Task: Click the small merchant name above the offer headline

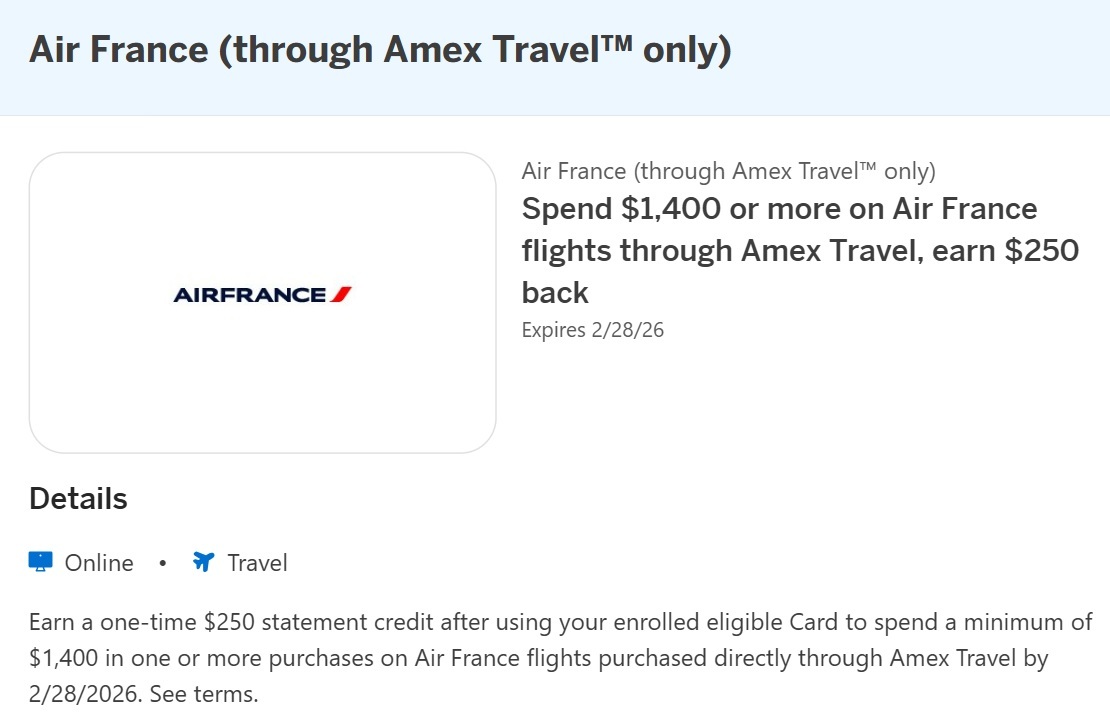Action: pos(728,171)
